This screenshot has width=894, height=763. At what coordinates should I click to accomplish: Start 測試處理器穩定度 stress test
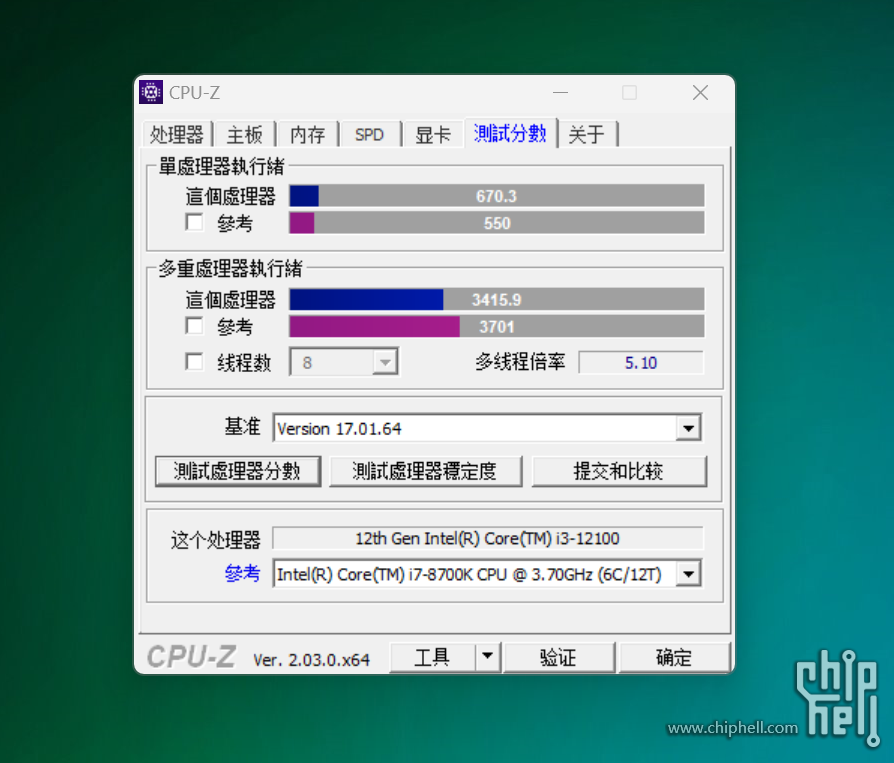coord(425,471)
